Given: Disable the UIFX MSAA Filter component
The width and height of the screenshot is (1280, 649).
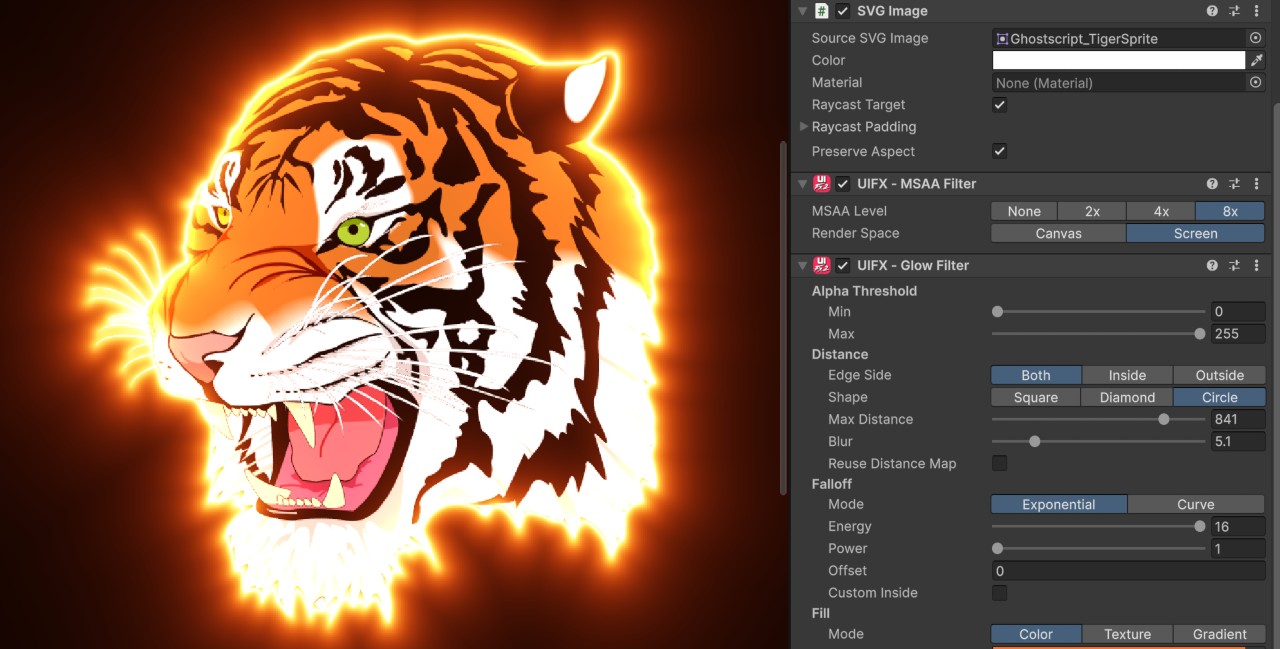Looking at the screenshot, I should tap(843, 184).
